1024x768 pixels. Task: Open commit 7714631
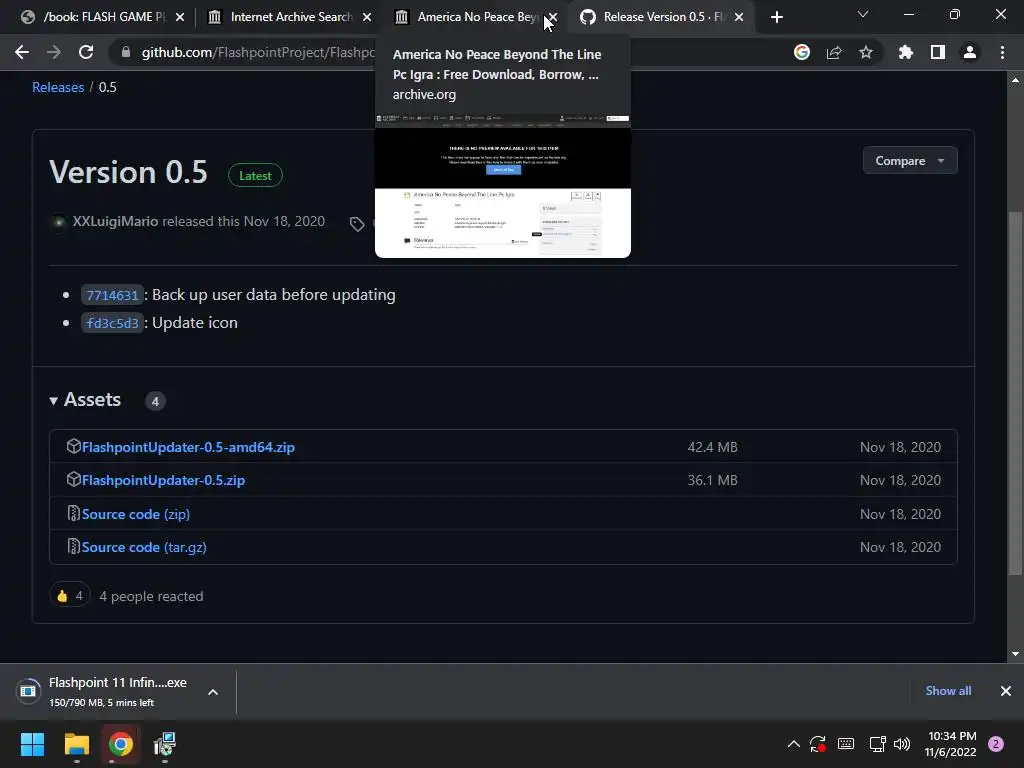[x=112, y=295]
